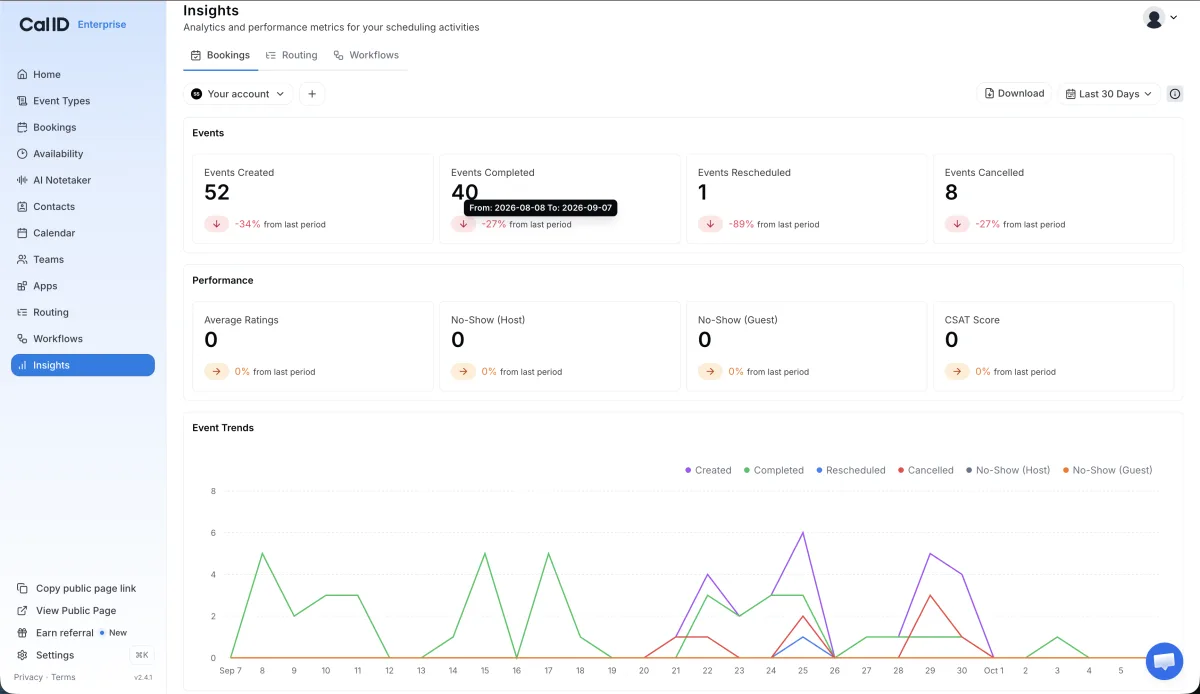
Task: Click the Teams sidebar icon
Action: click(x=22, y=259)
